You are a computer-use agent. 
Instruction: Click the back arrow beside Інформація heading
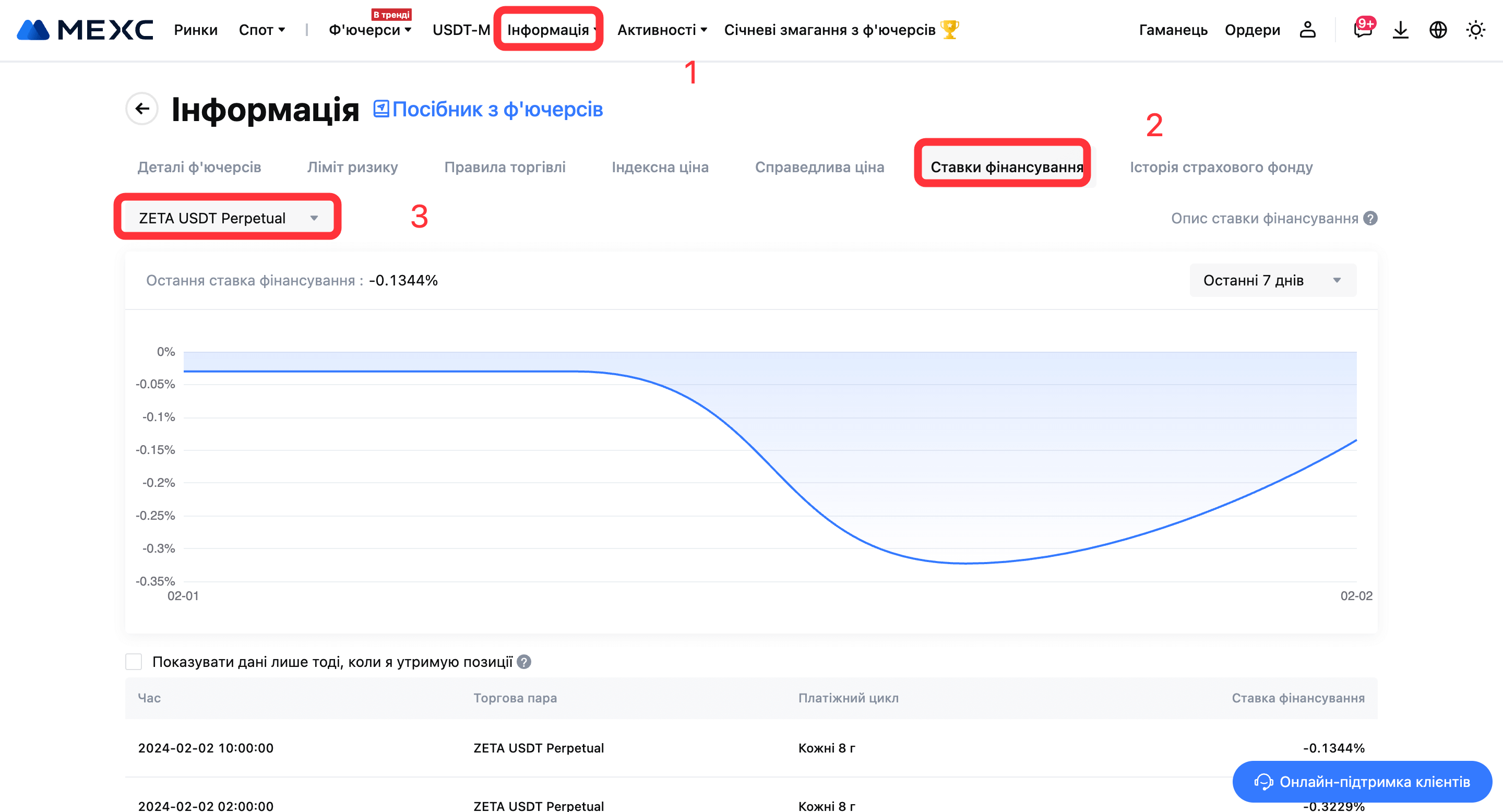(142, 109)
